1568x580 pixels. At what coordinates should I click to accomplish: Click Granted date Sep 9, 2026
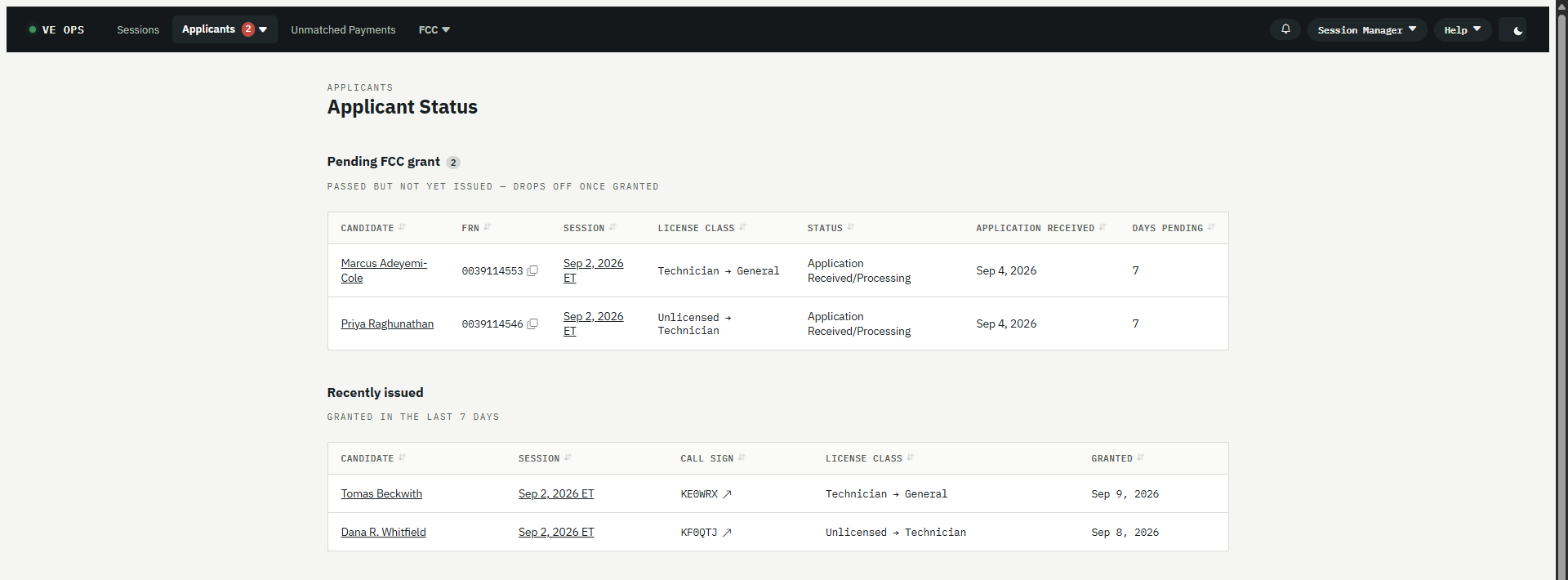1125,494
